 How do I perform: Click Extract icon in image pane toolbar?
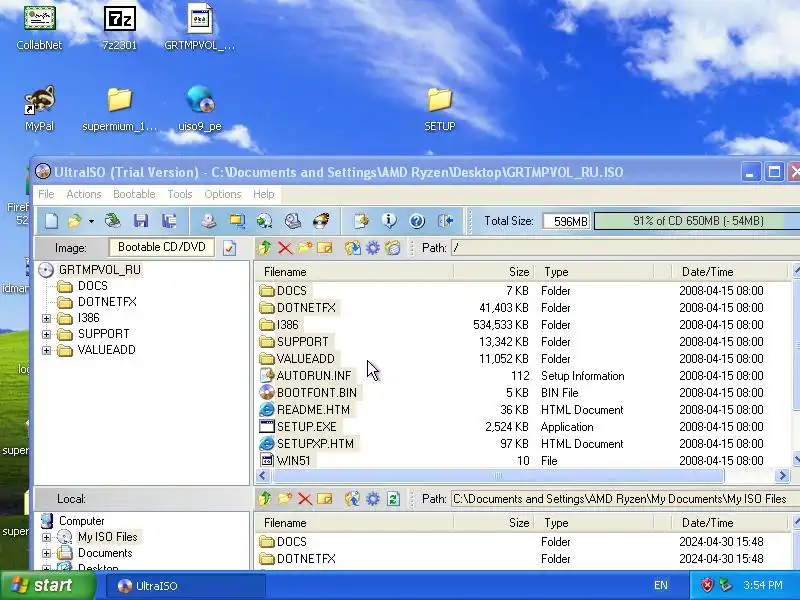pyautogui.click(x=353, y=248)
